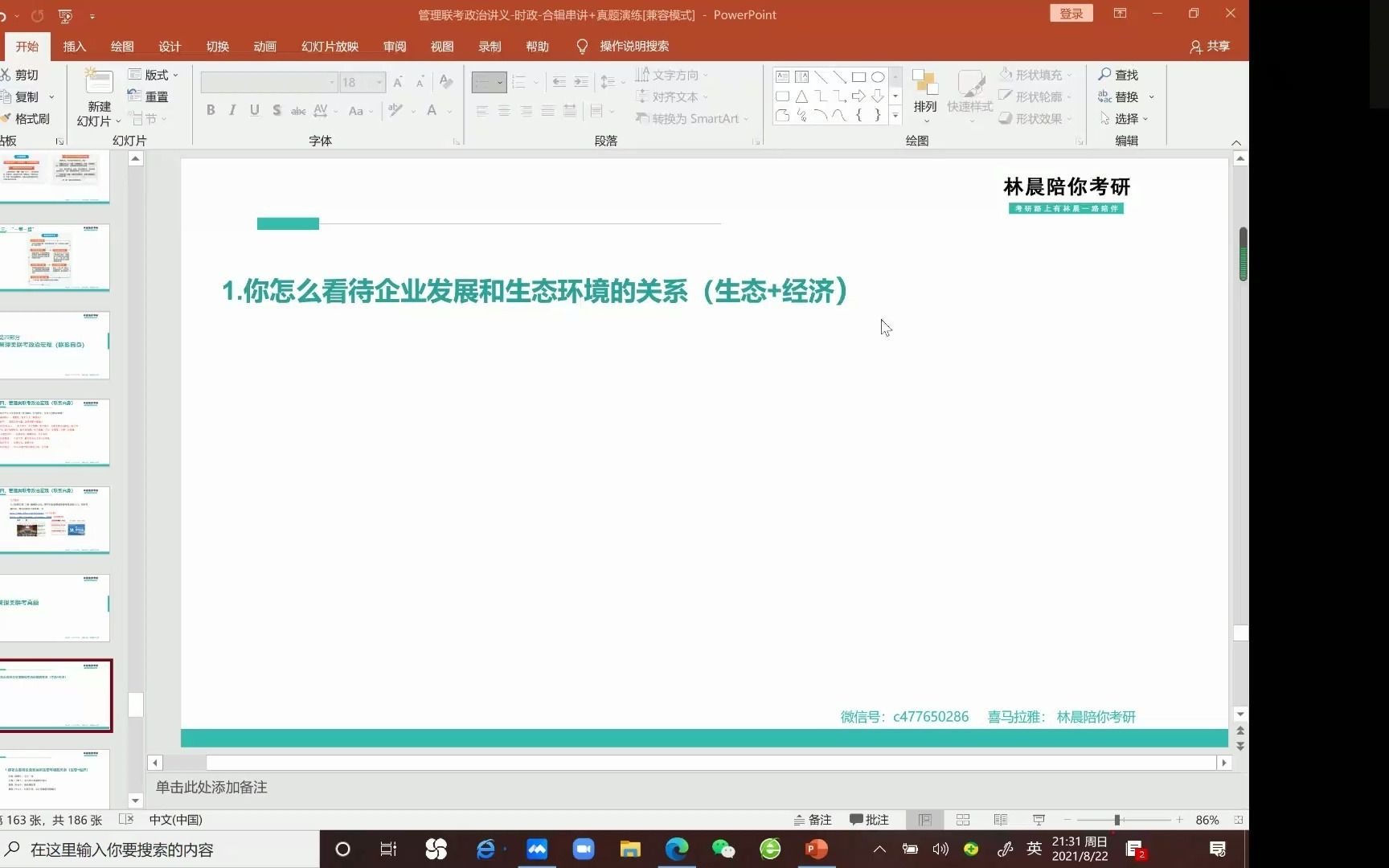
Task: Click the Increase indent icon
Action: pyautogui.click(x=581, y=82)
